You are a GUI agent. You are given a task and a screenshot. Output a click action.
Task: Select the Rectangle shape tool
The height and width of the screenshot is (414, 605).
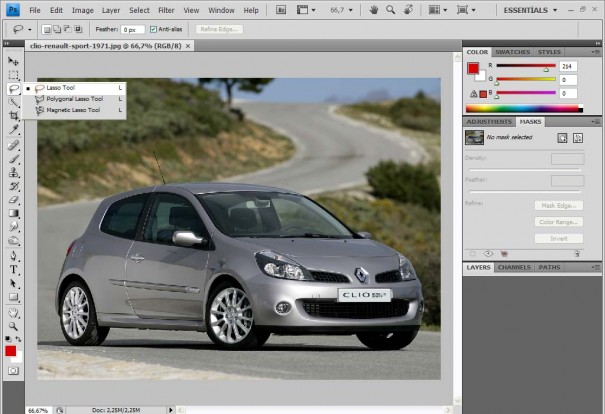14,297
